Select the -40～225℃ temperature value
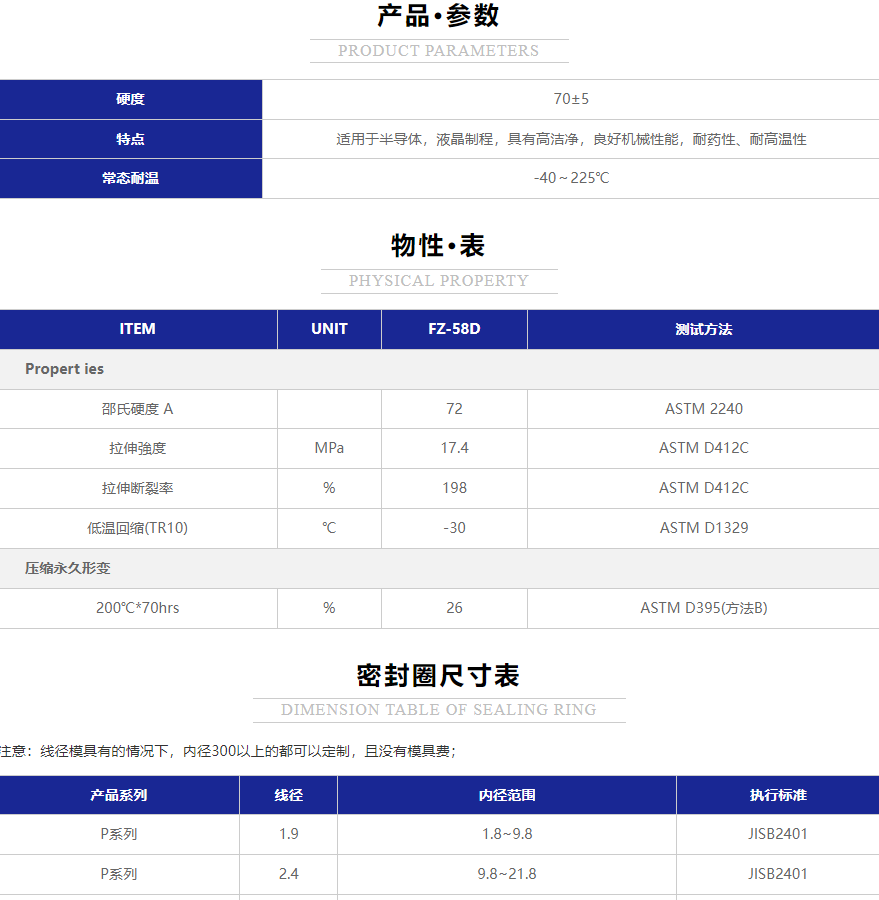The width and height of the screenshot is (879, 900). (x=571, y=178)
